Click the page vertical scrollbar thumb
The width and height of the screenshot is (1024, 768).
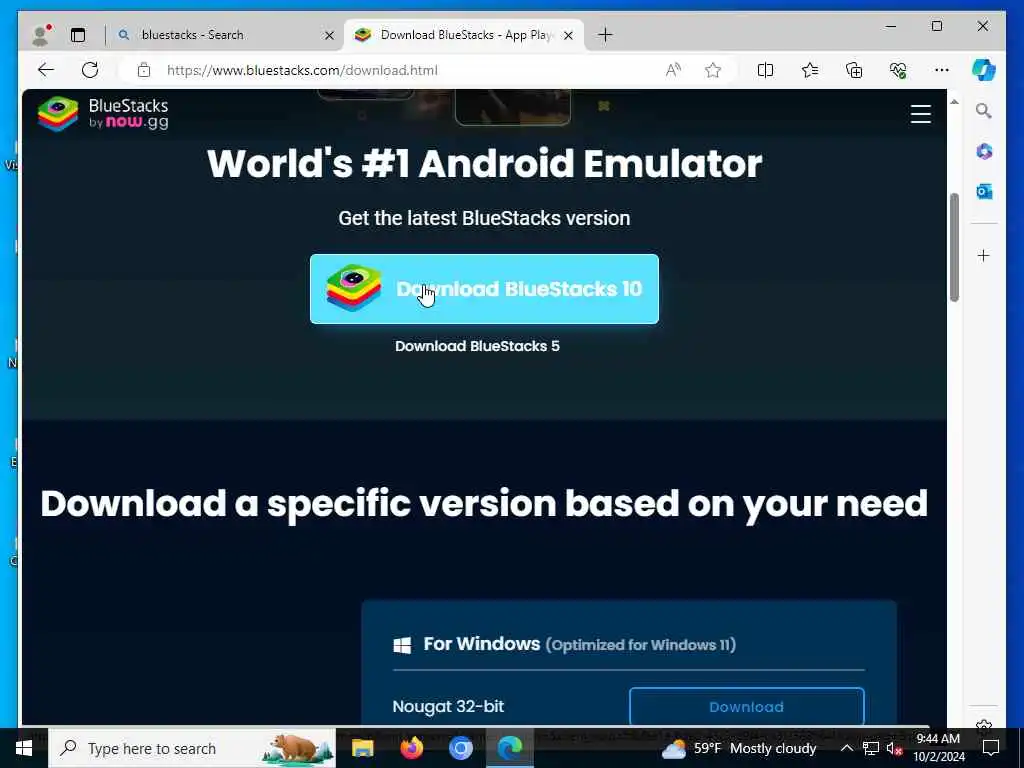[954, 247]
